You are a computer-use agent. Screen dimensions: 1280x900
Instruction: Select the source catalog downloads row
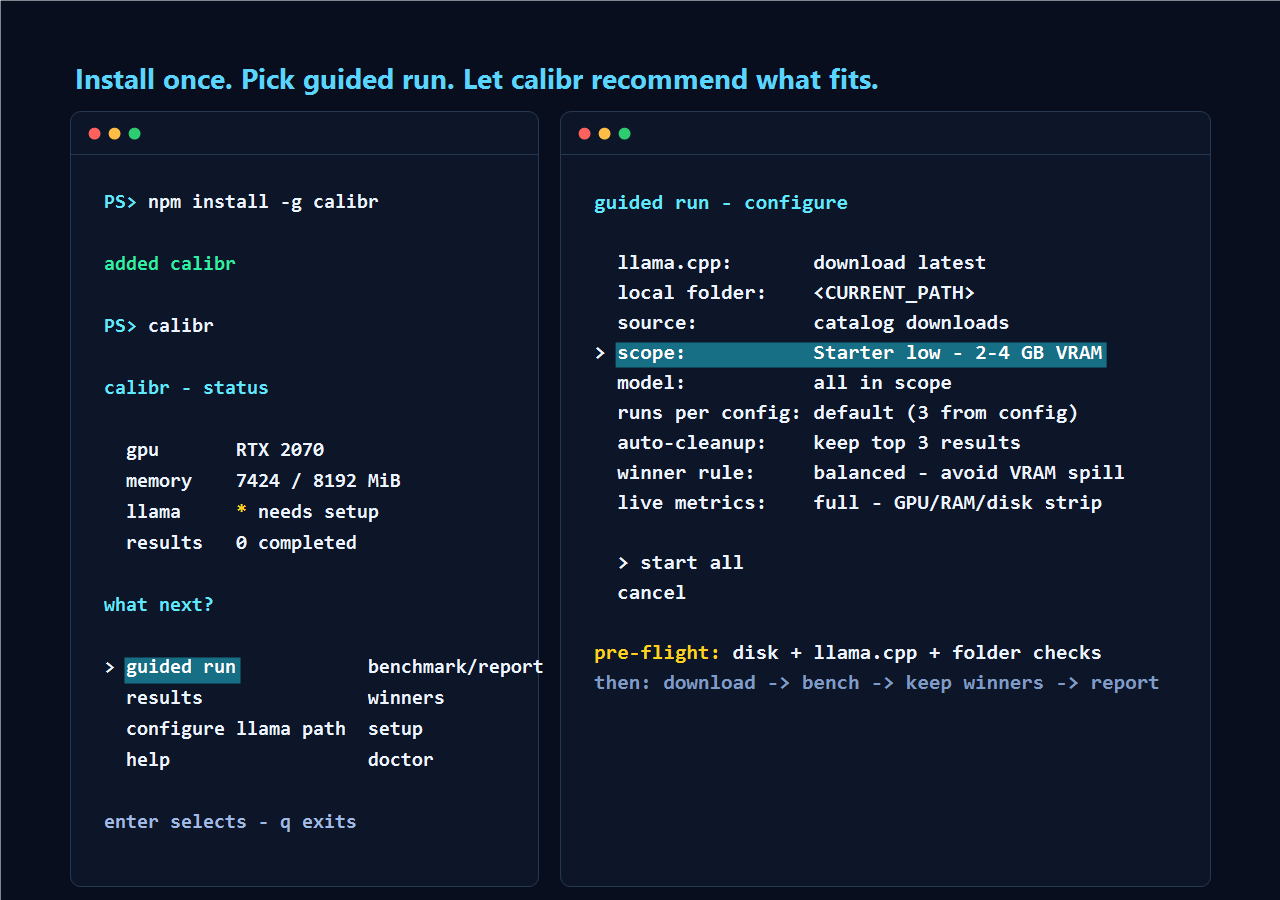(x=813, y=323)
